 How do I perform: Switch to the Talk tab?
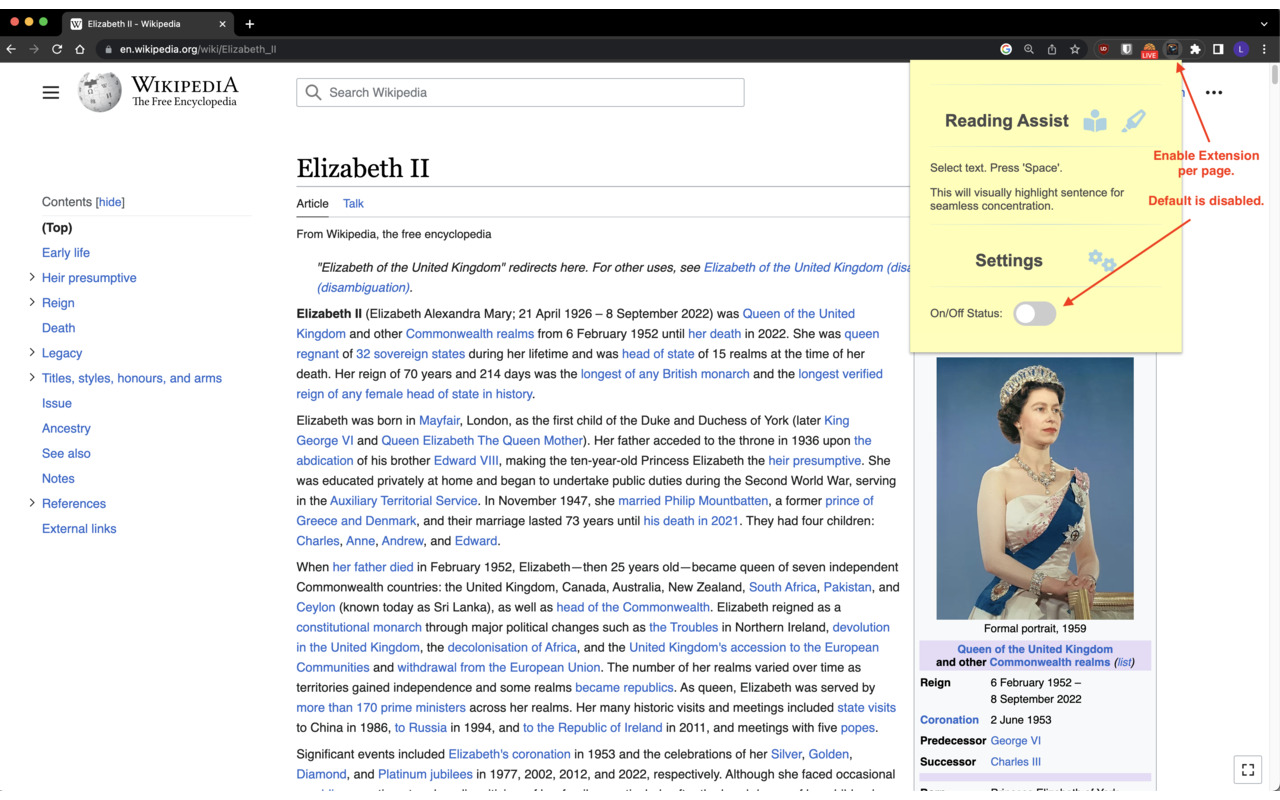[x=353, y=203]
